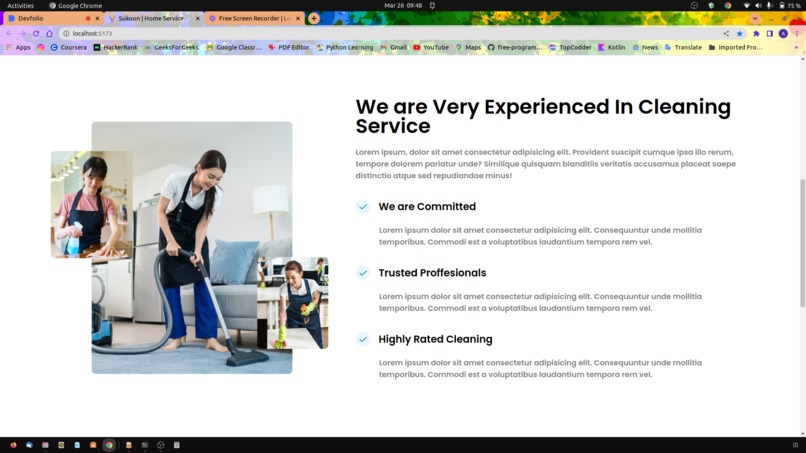Screen dimensions: 806x453
Task: Open Ubuntu Software from the dock
Action: (93, 445)
